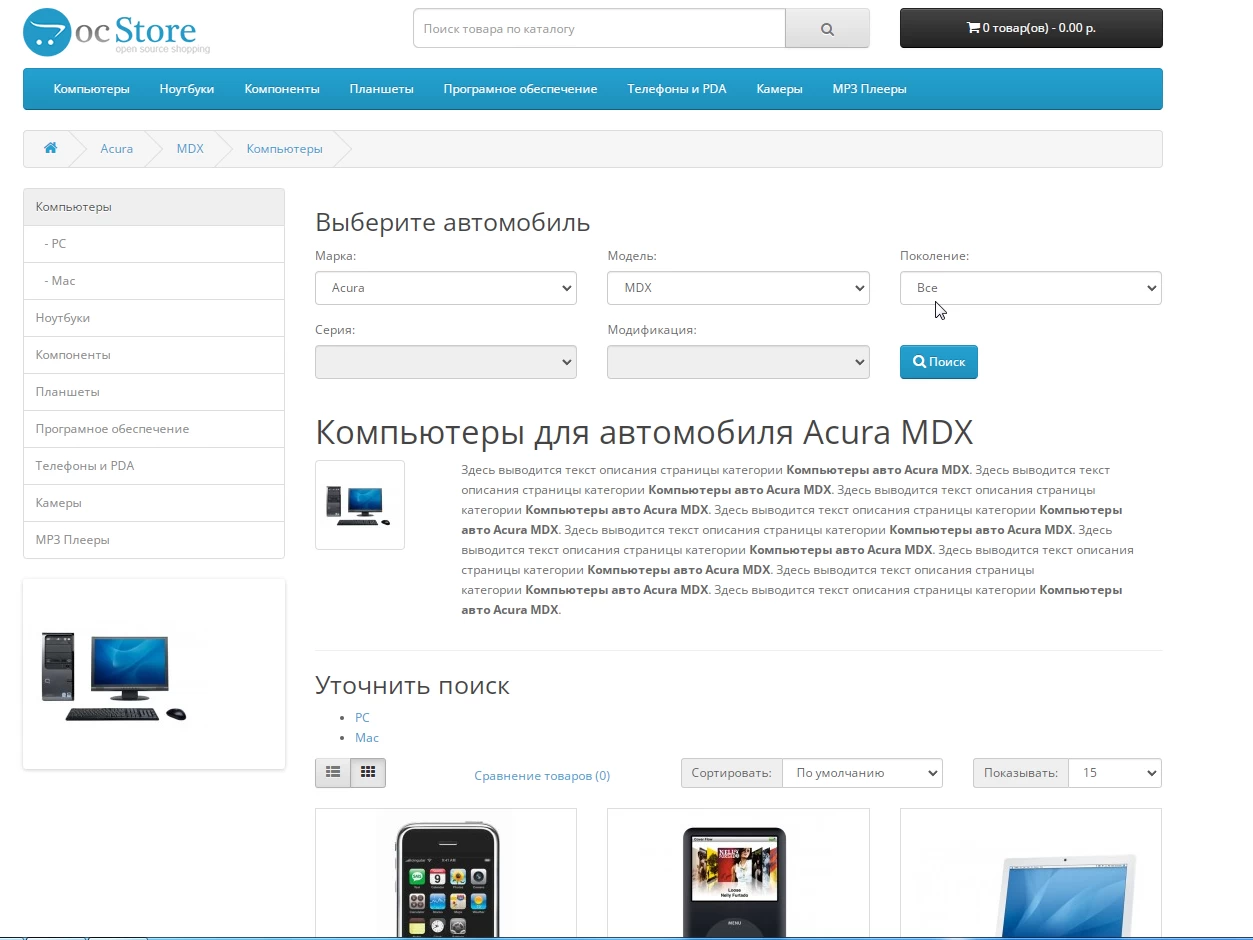
Task: Open Сравнение товаров (0) link
Action: click(x=542, y=776)
